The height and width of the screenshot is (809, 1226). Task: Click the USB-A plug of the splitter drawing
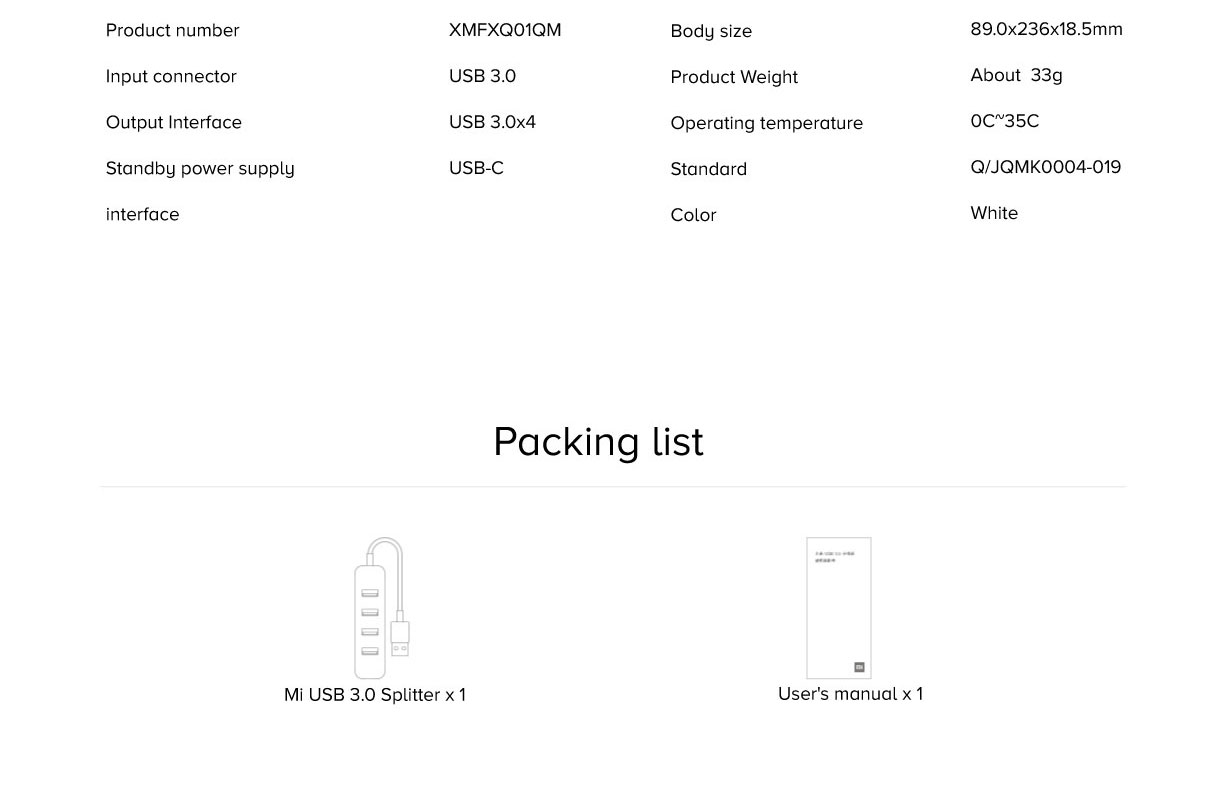tap(400, 640)
